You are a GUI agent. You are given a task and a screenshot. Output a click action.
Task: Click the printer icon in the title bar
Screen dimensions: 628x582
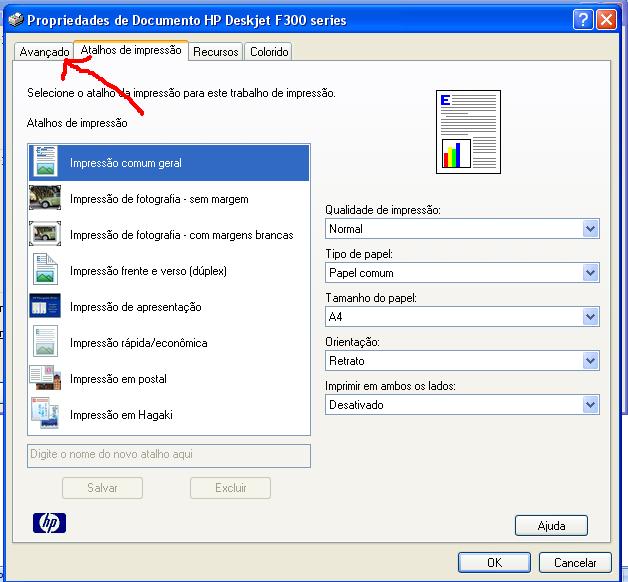click(16, 19)
